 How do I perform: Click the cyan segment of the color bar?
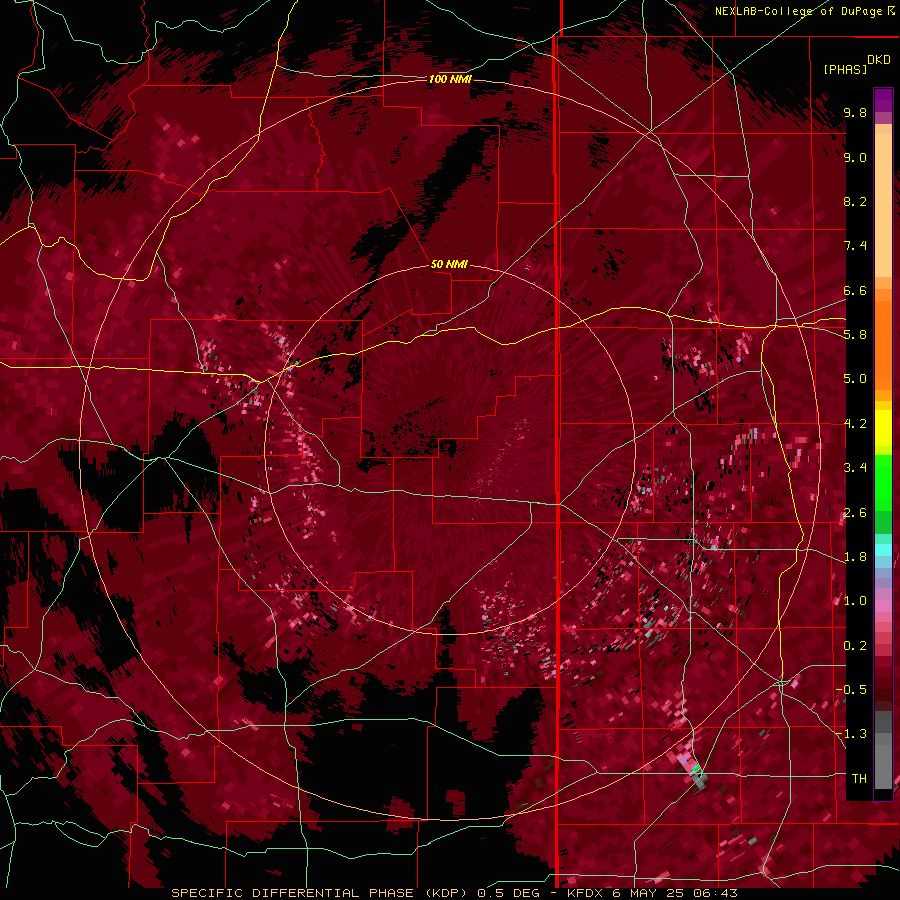click(883, 550)
